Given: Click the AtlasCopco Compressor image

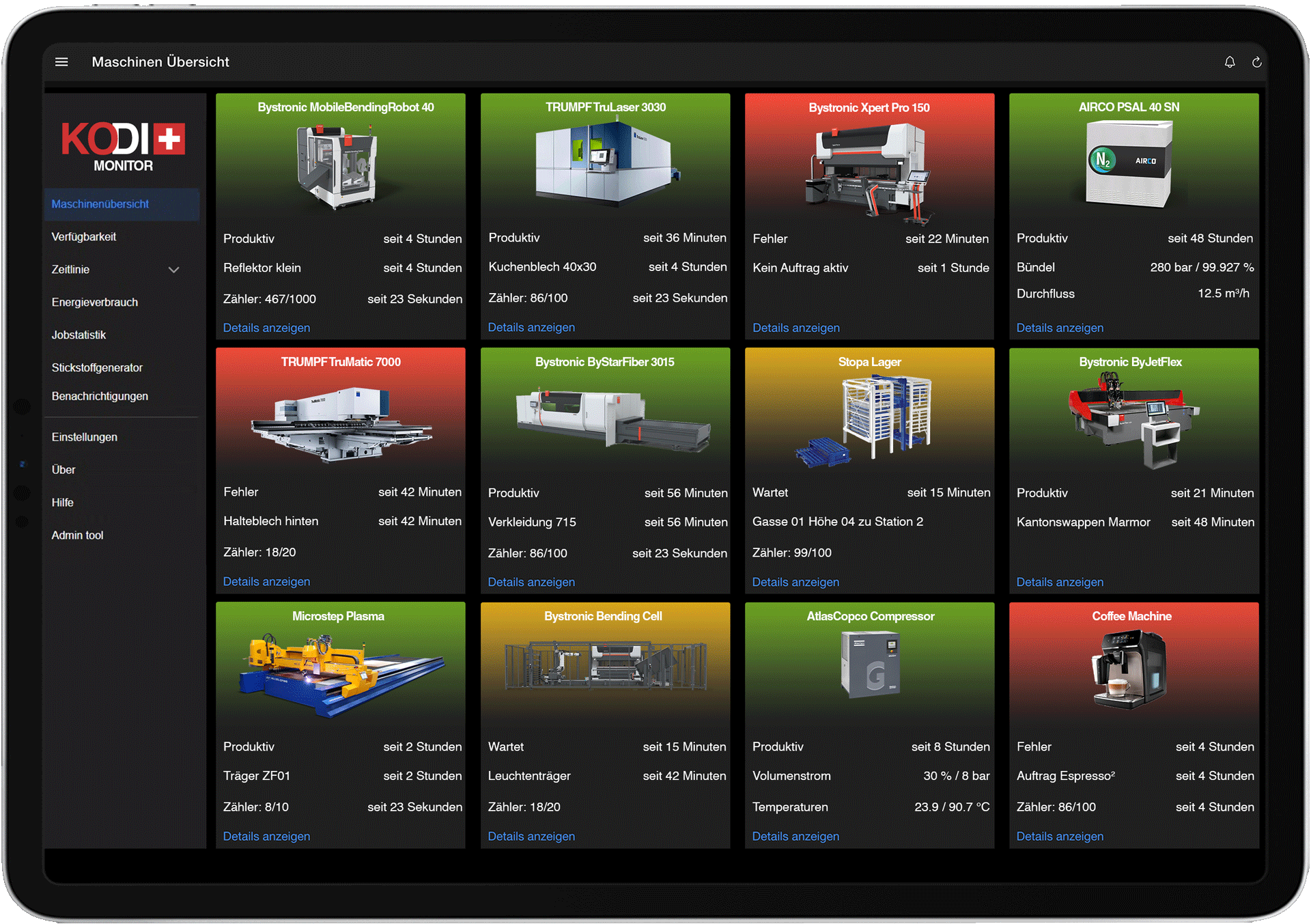Looking at the screenshot, I should click(x=871, y=664).
